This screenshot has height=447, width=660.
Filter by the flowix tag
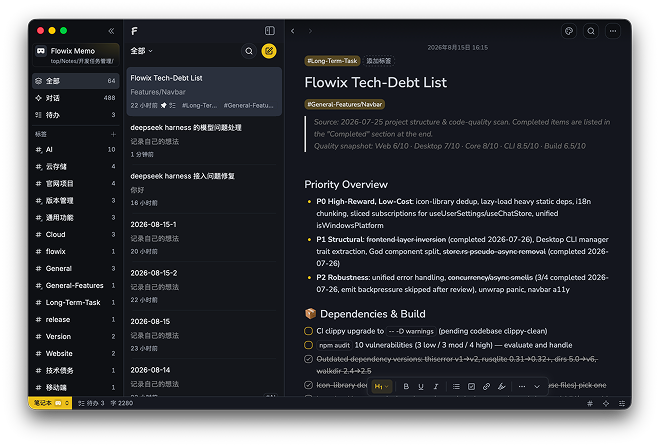point(76,251)
